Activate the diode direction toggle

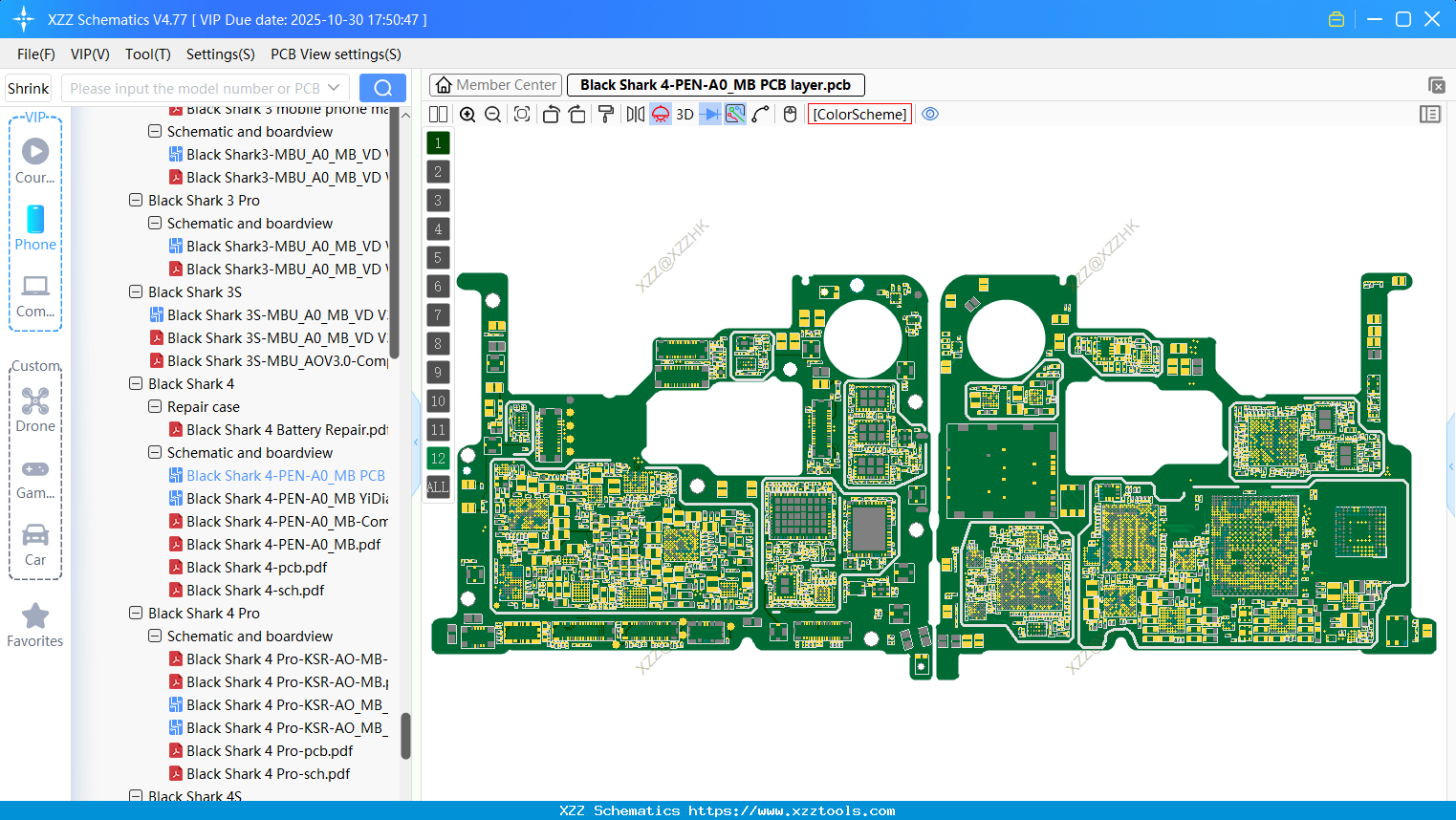pos(710,114)
